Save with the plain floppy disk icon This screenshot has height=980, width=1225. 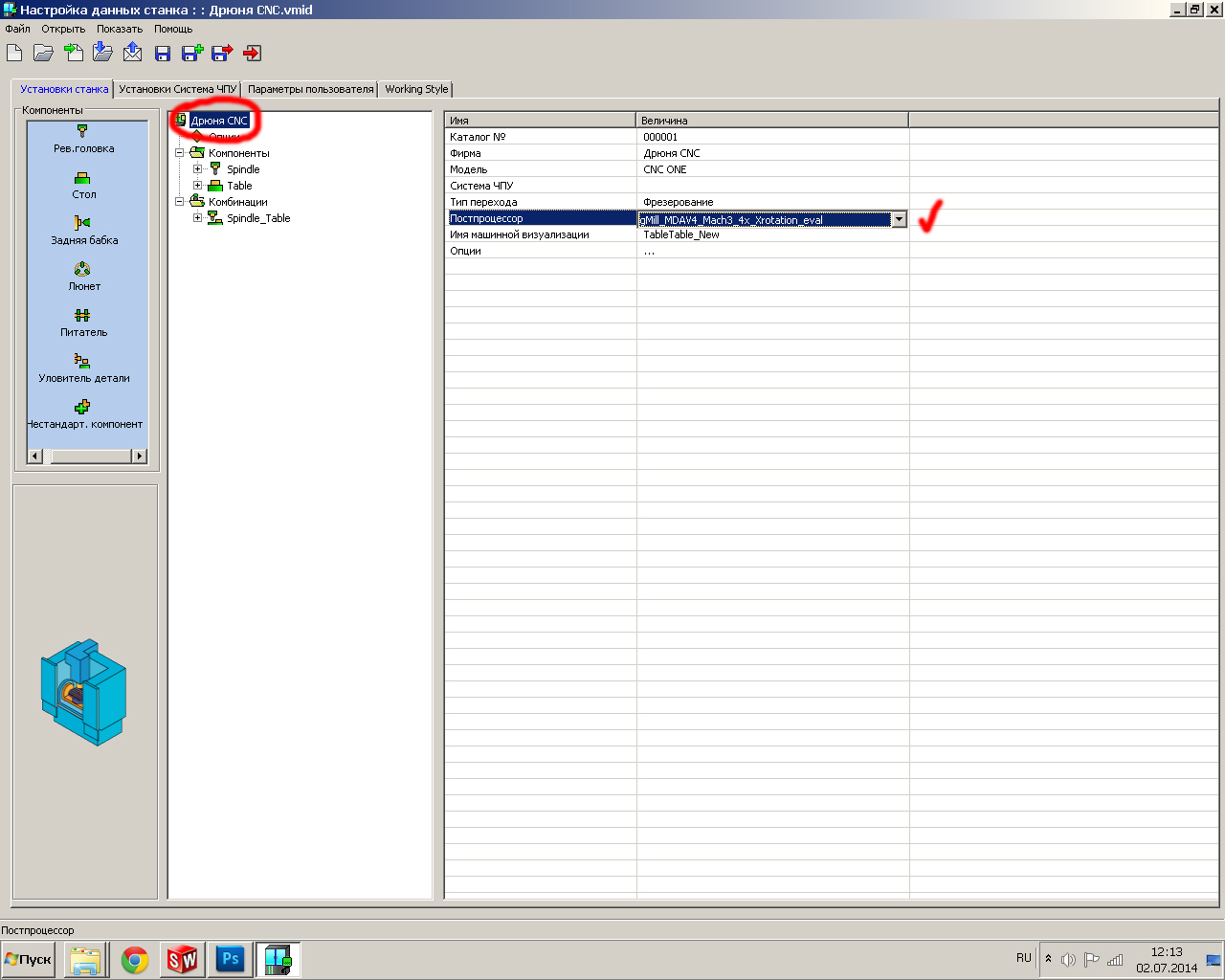(163, 54)
